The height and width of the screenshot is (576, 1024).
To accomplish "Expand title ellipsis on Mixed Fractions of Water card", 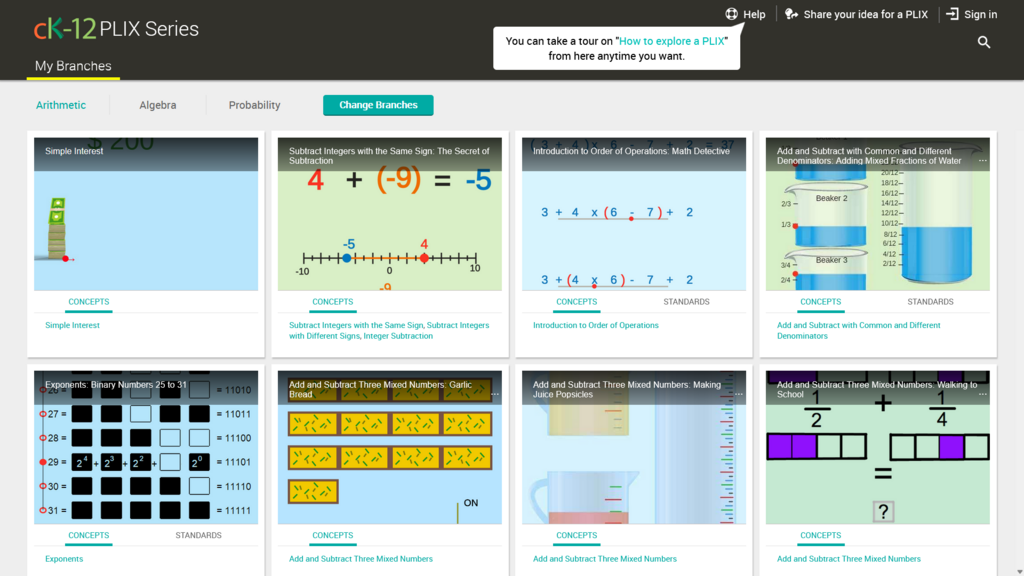I will (x=982, y=161).
